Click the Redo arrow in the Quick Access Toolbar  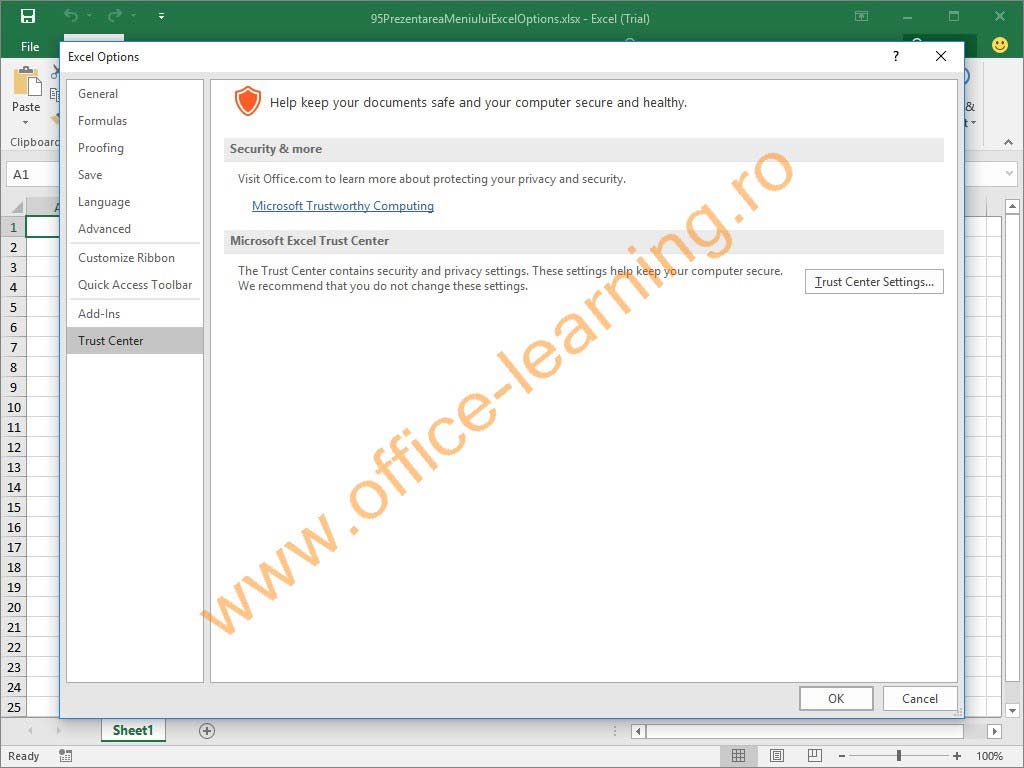114,16
